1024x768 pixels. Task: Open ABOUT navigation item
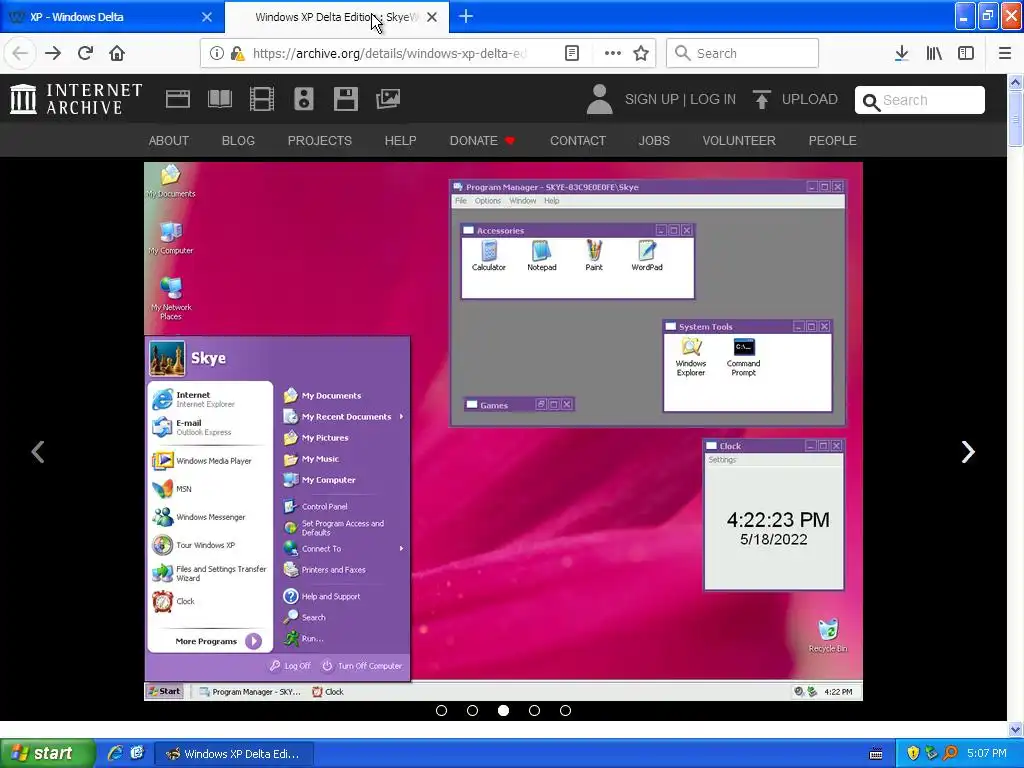coord(168,140)
